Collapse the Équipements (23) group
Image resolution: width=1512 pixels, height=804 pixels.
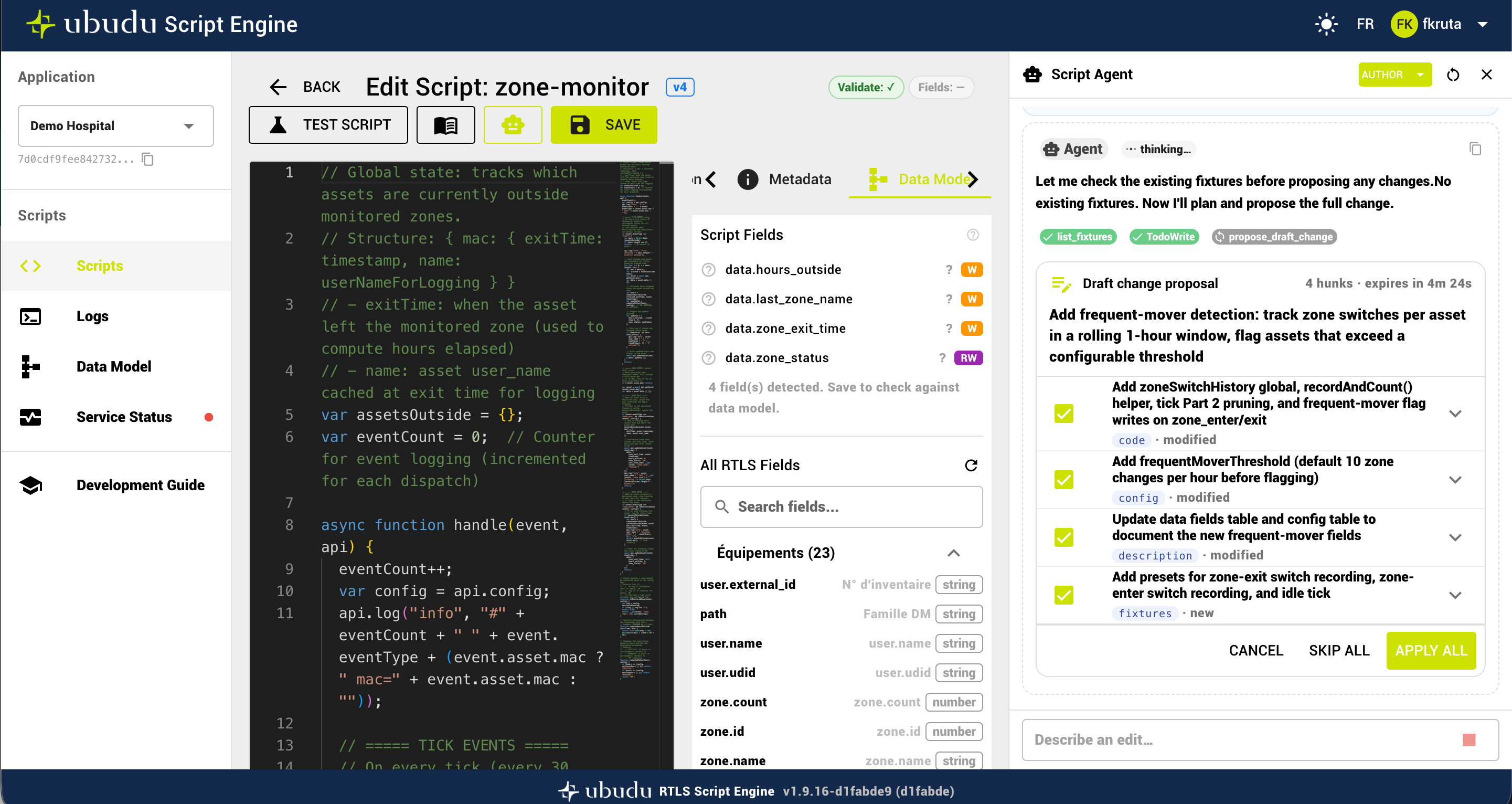(953, 553)
